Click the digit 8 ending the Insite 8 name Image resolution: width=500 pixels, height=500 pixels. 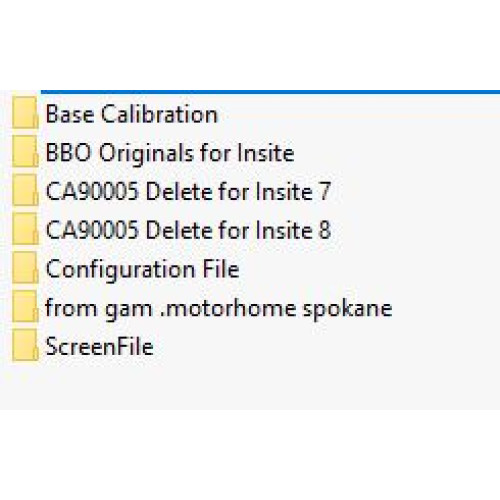(324, 230)
